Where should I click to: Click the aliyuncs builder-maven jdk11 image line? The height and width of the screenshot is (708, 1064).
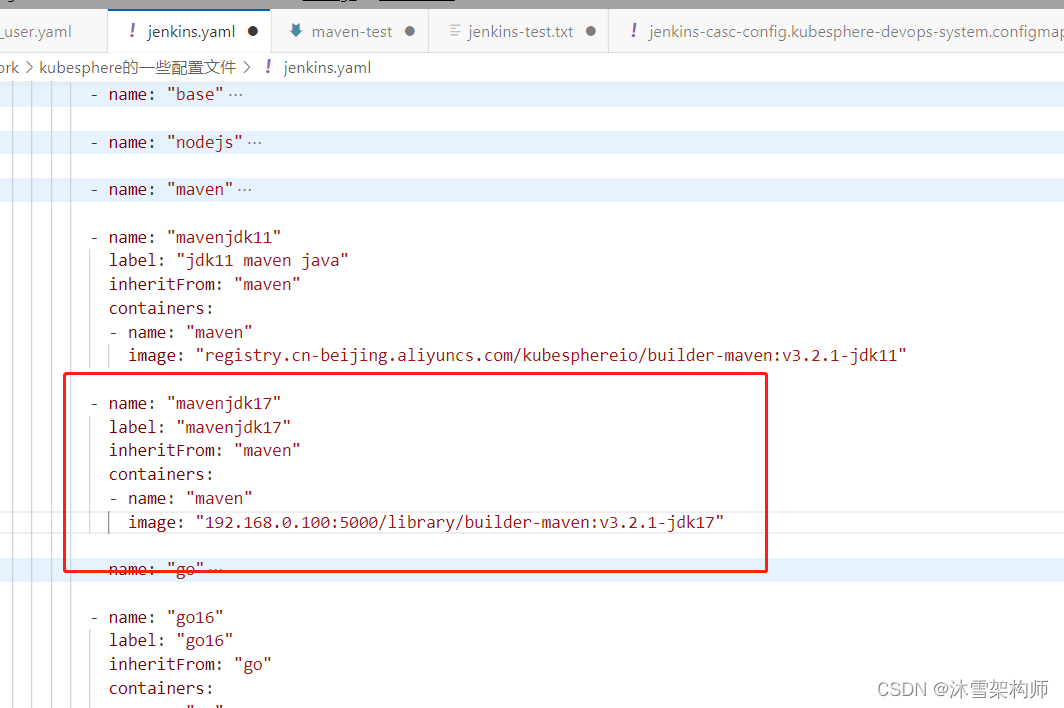coord(517,356)
